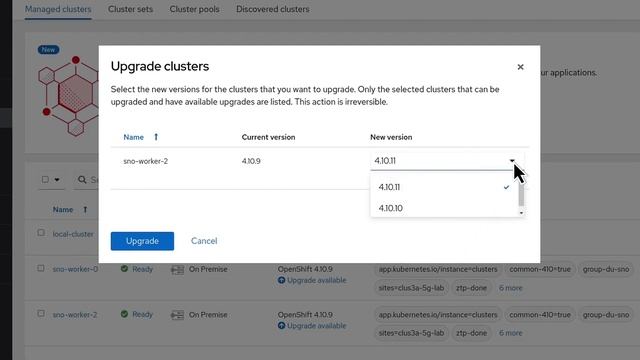This screenshot has width=640, height=360.
Task: Open the sno-worker-0 cluster link
Action: pyautogui.click(x=75, y=269)
